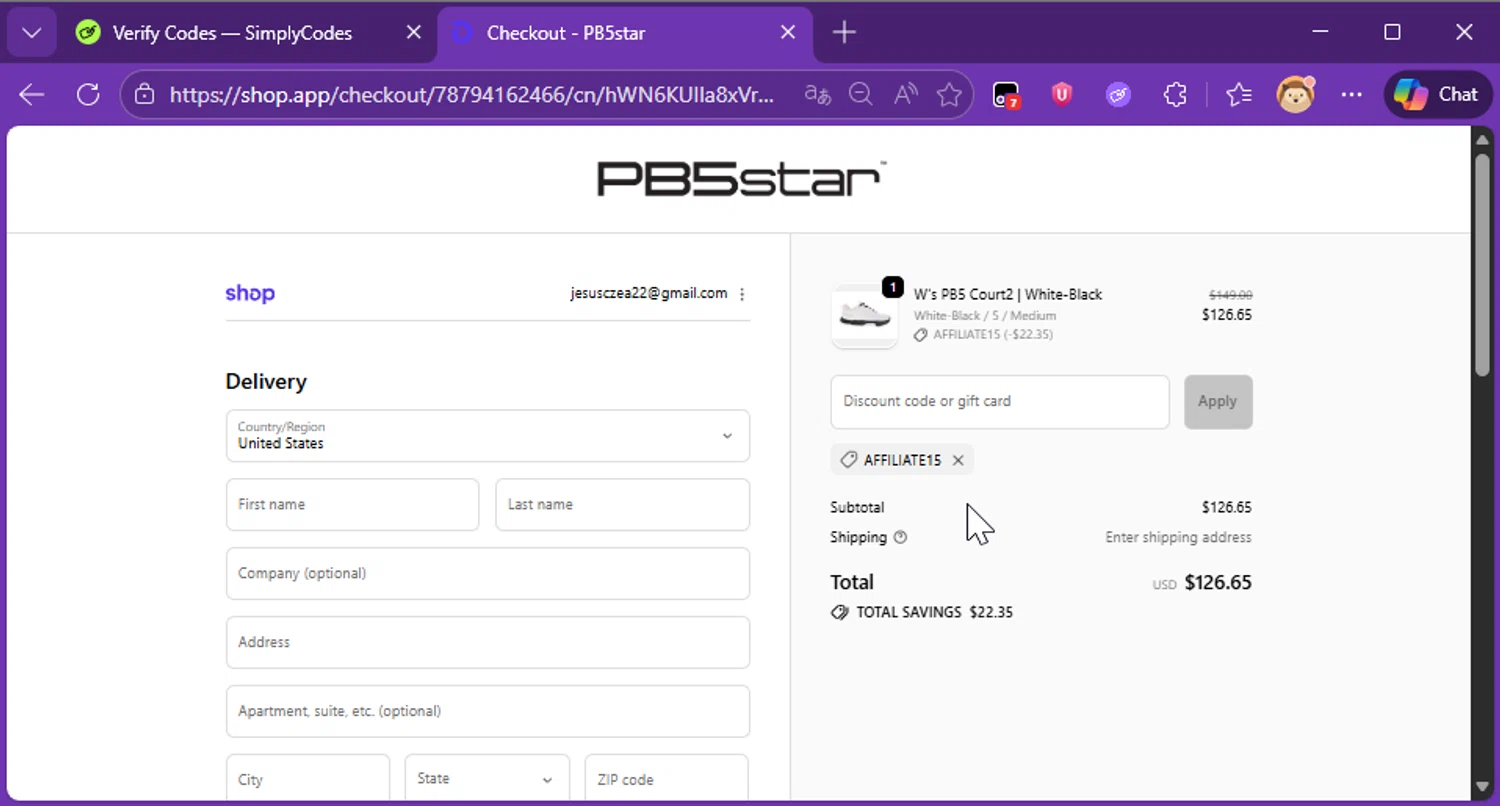Open a new browser tab
1500x806 pixels.
pyautogui.click(x=844, y=33)
